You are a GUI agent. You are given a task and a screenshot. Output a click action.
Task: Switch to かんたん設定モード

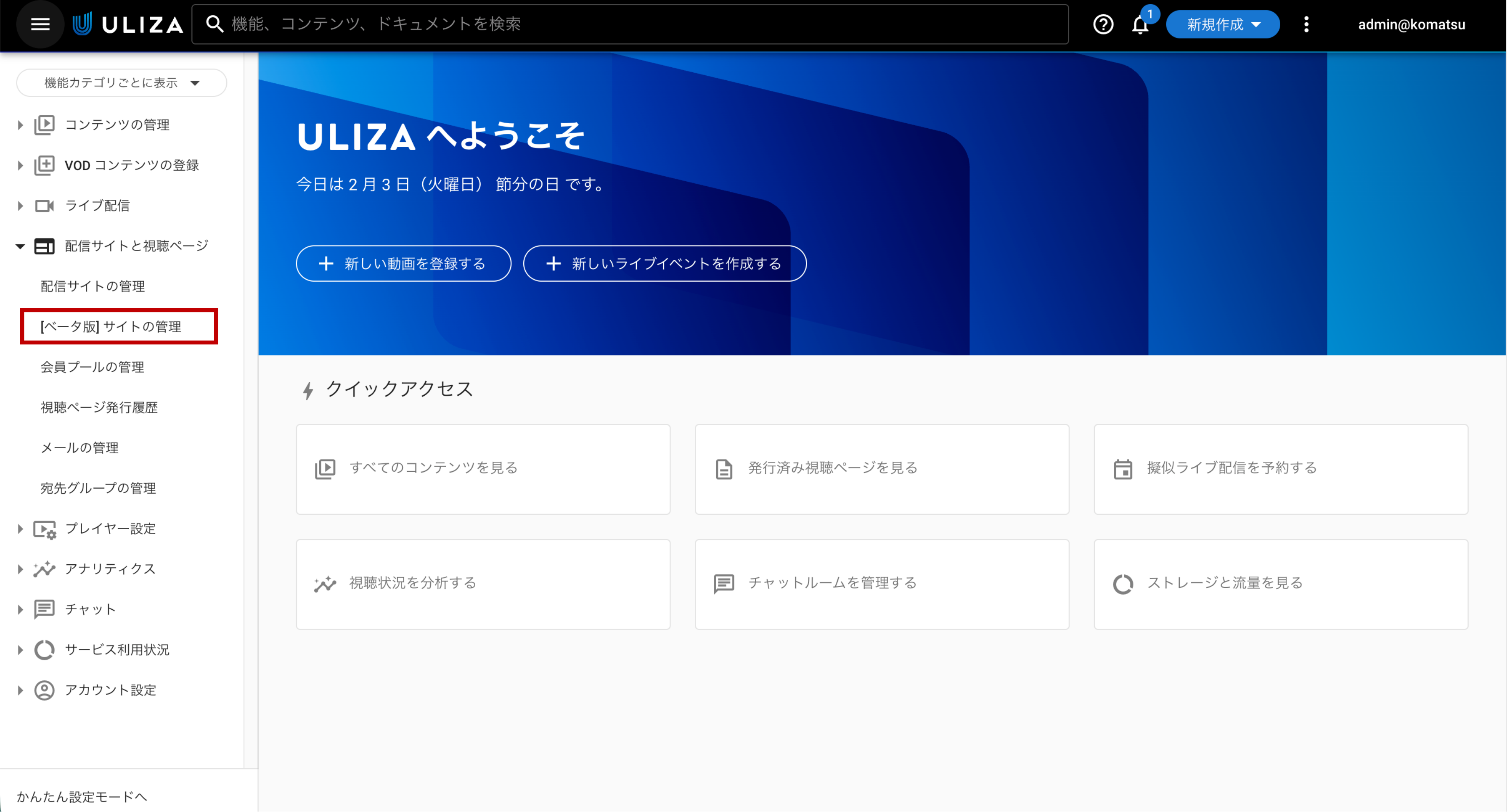pyautogui.click(x=82, y=796)
